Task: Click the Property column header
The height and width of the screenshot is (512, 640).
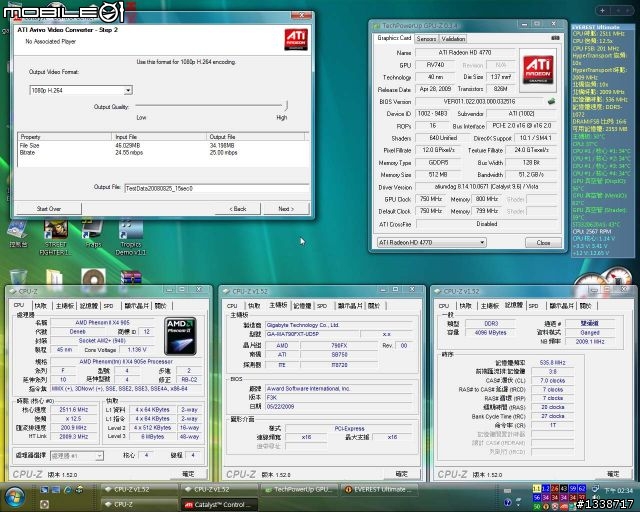Action: coord(64,137)
